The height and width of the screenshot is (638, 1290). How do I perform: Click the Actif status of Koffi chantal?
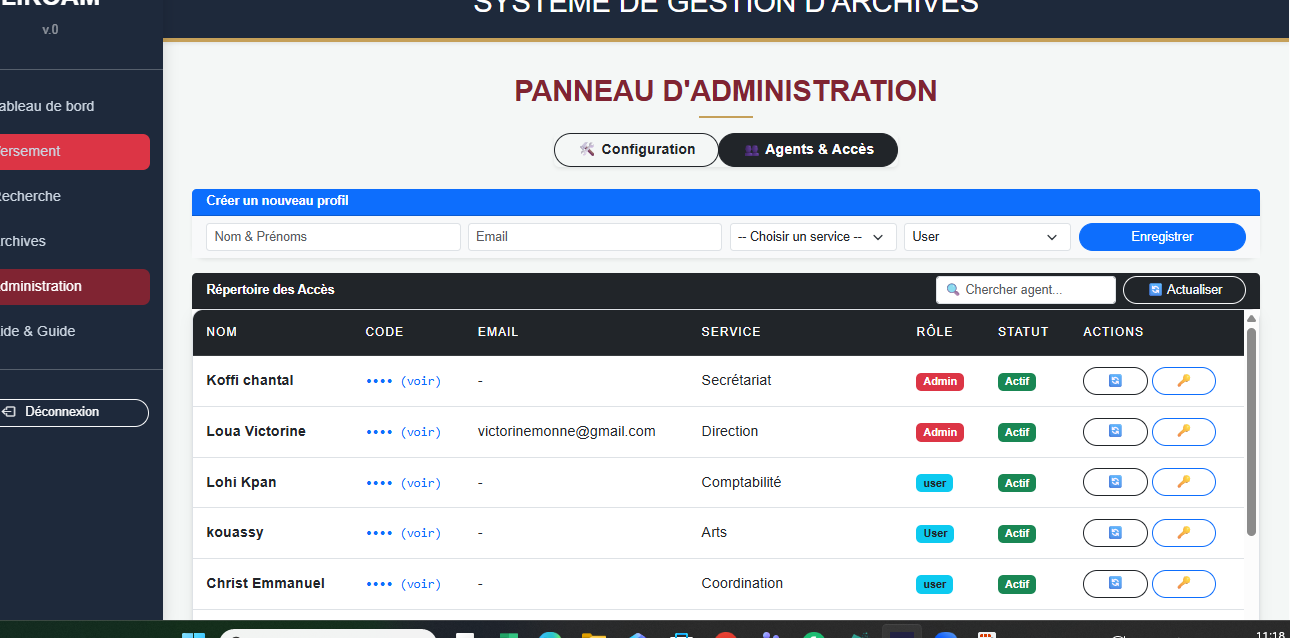point(1017,381)
